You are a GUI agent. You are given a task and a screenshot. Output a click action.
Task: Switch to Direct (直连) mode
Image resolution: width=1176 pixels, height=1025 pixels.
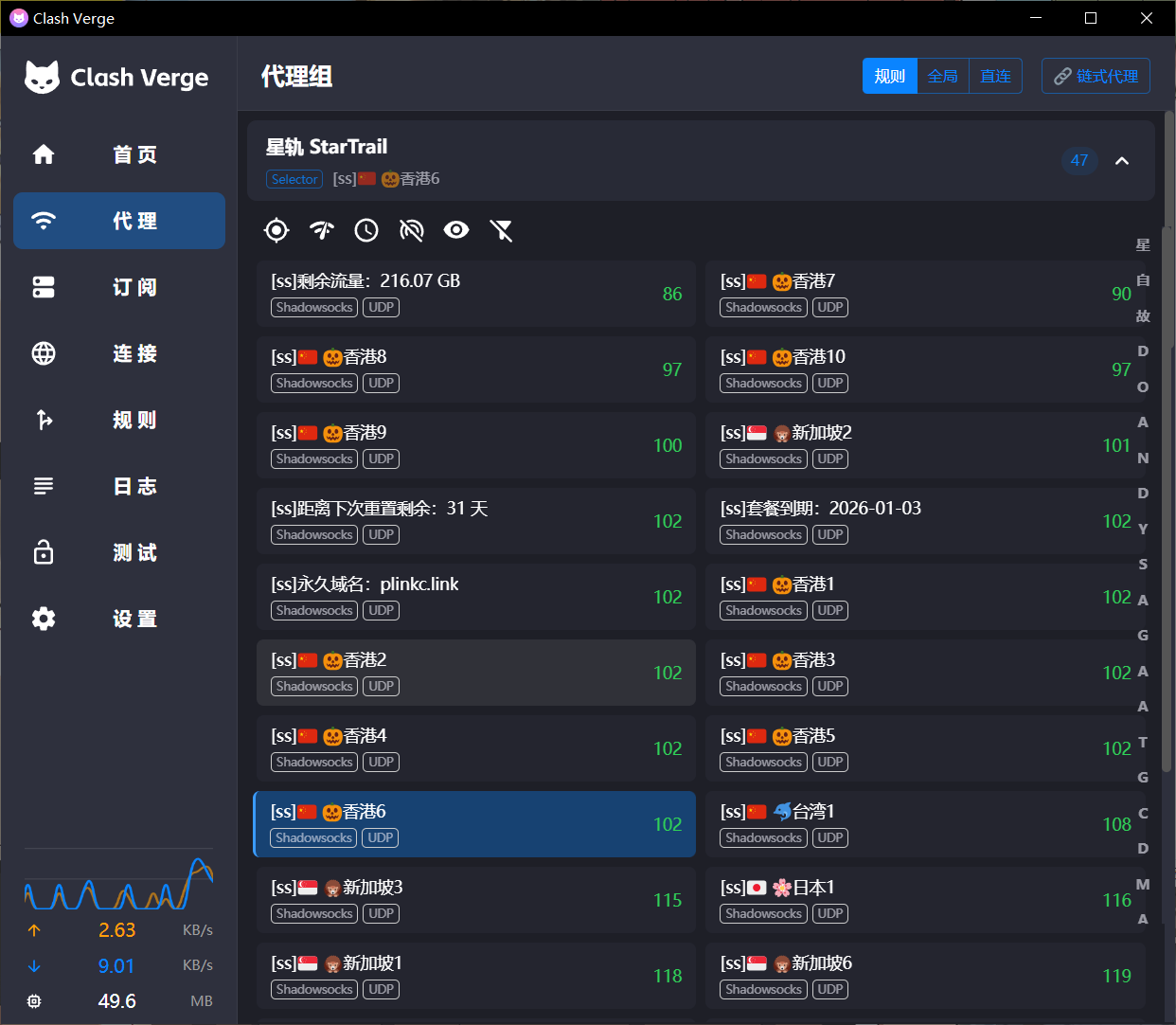point(995,76)
